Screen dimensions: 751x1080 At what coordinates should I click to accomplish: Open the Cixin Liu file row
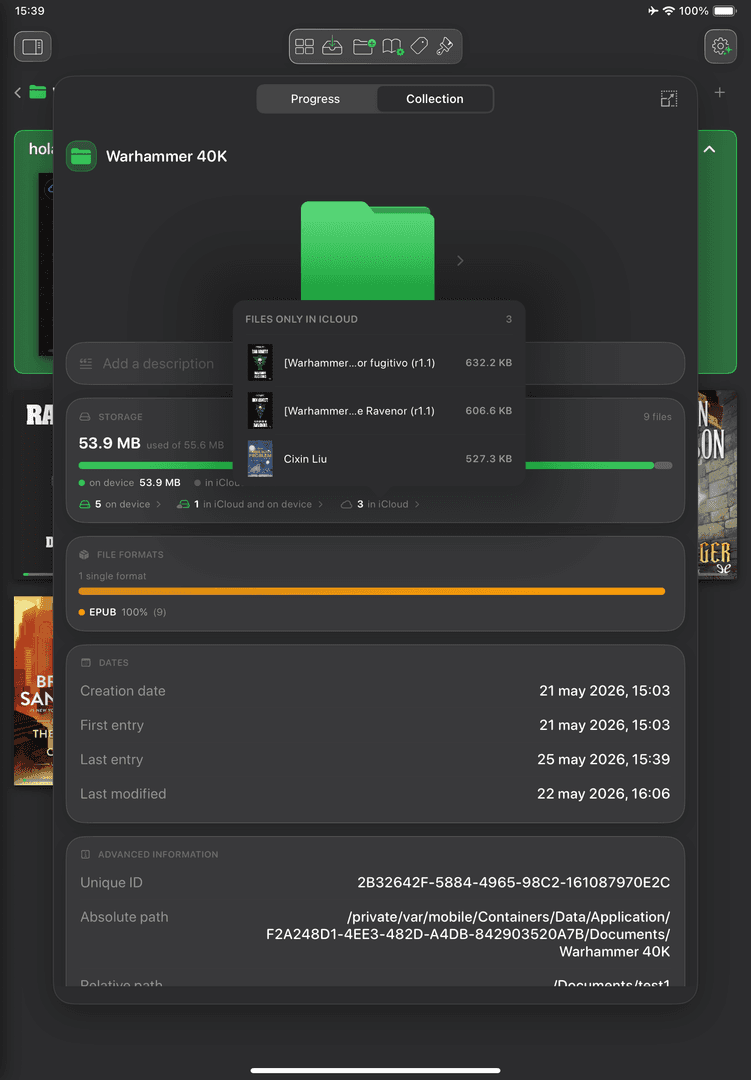(x=379, y=459)
